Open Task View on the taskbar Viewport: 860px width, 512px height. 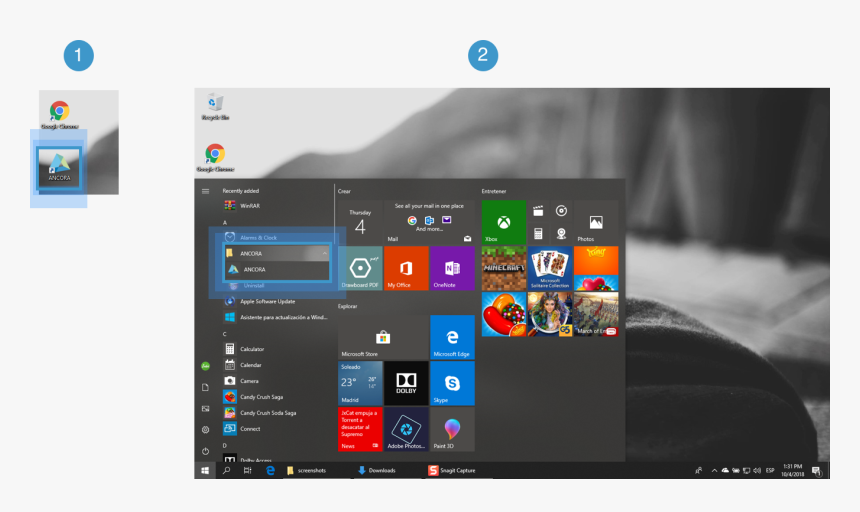247,470
